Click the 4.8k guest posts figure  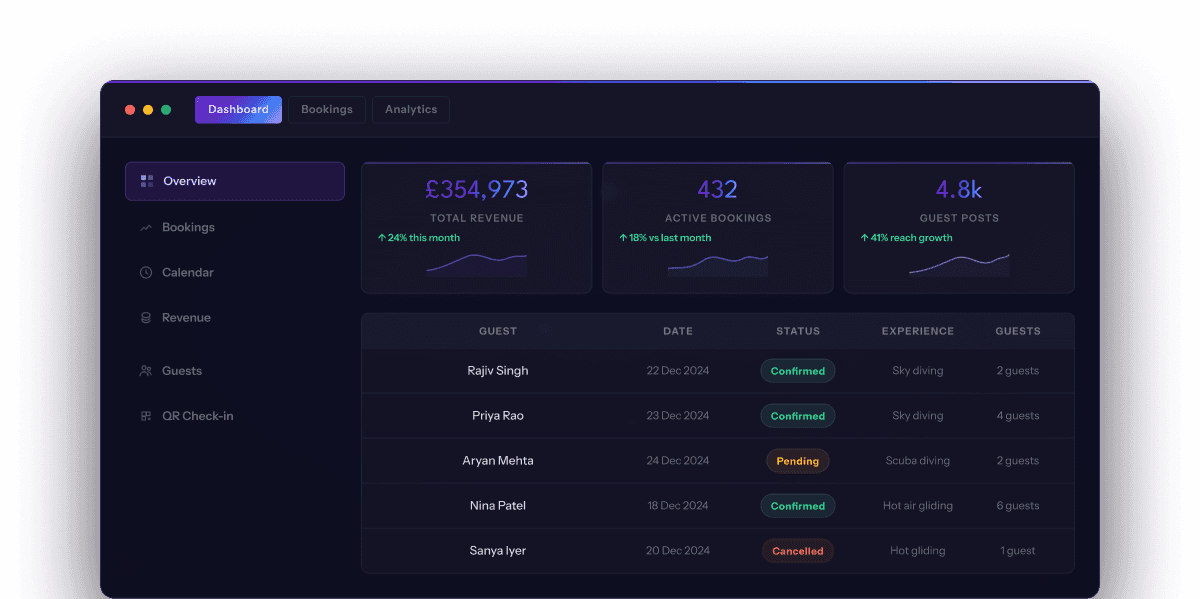959,189
